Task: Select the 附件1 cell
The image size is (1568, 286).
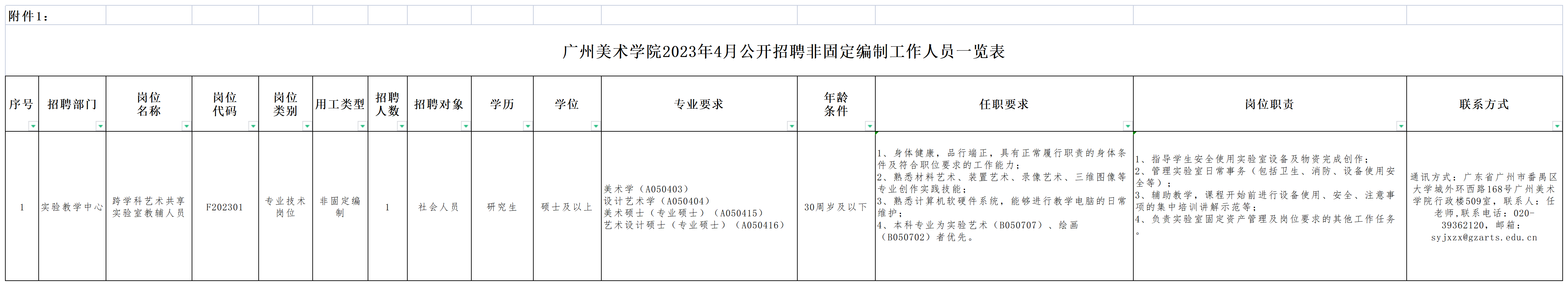Action: [55, 16]
